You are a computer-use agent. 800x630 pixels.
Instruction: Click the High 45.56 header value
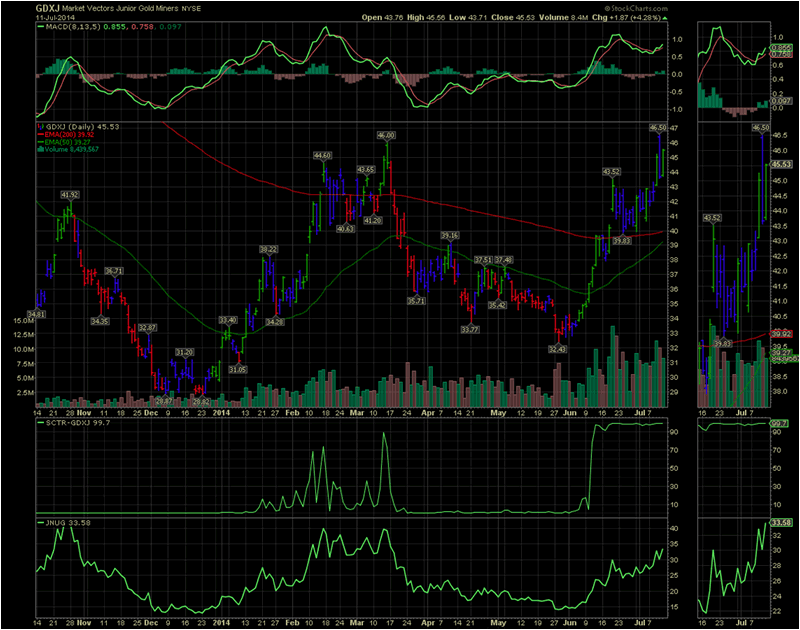[x=426, y=17]
